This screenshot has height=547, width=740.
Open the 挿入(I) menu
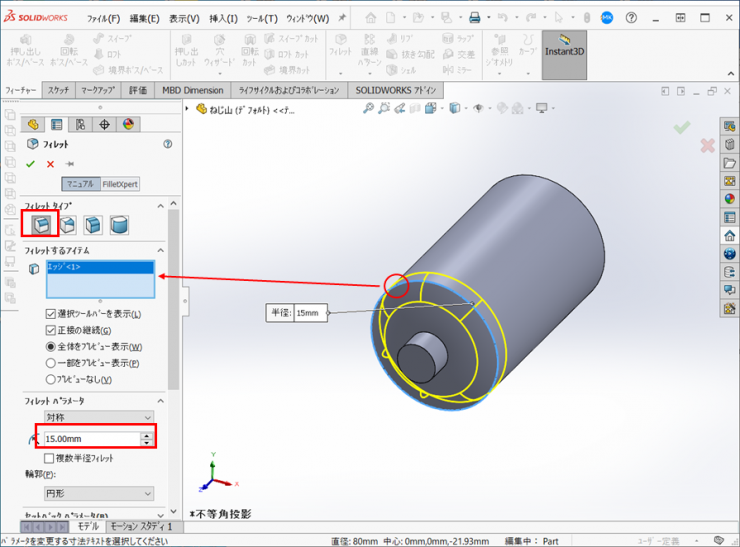pos(223,18)
